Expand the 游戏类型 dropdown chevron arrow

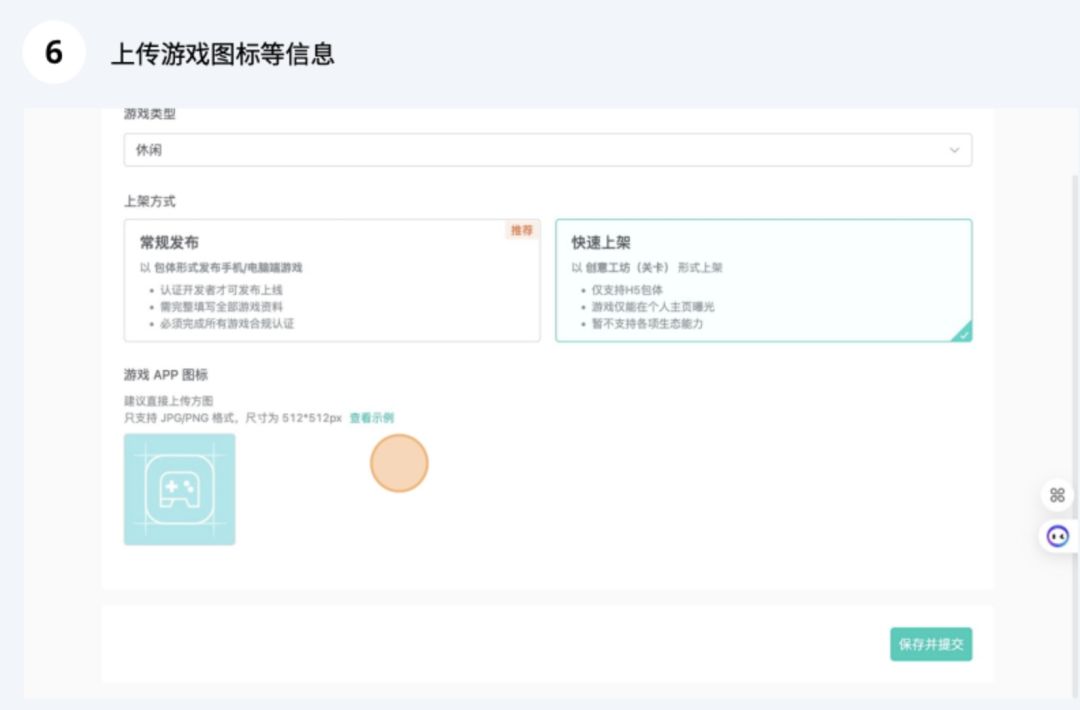point(954,150)
